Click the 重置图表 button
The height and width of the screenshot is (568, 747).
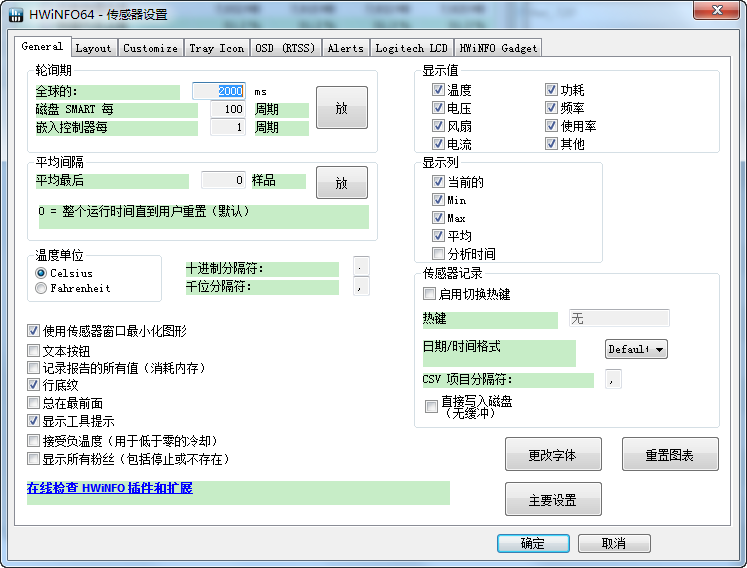670,455
